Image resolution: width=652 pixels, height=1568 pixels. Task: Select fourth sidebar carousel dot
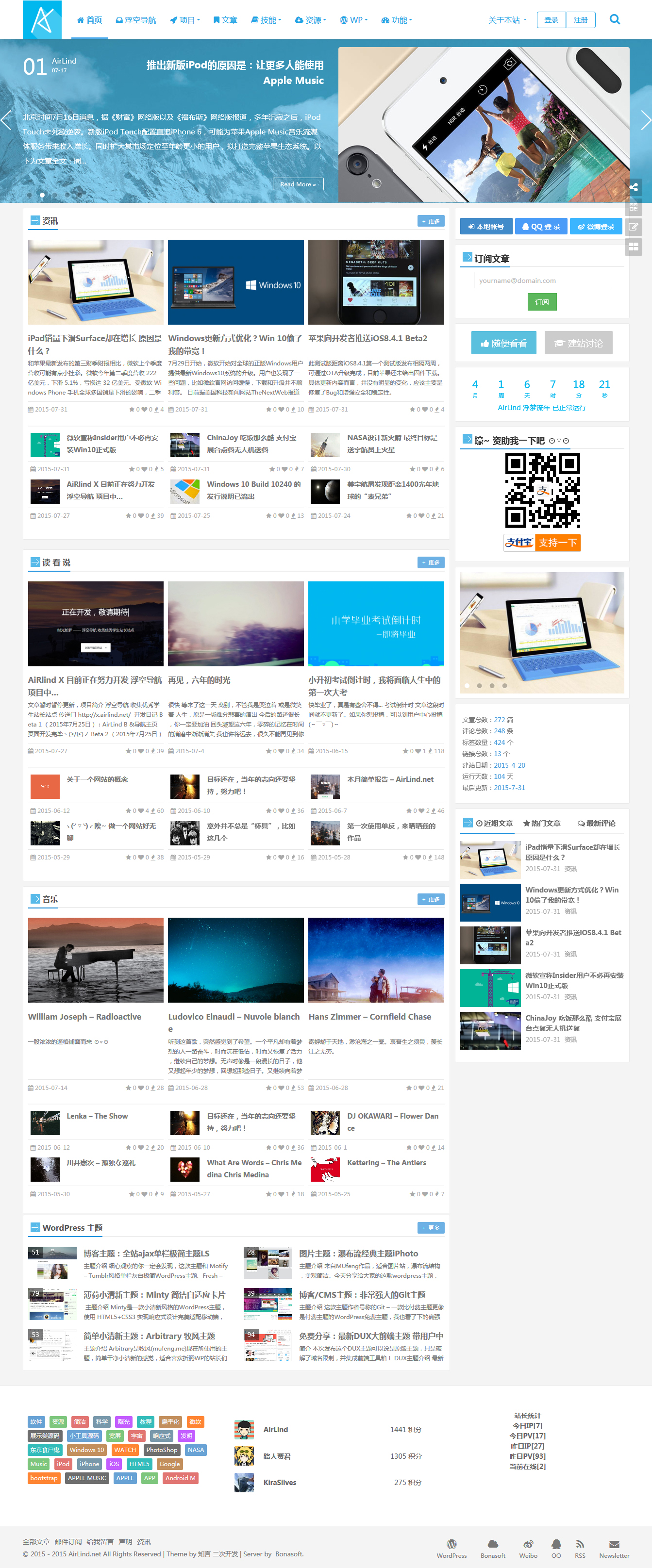click(x=504, y=685)
